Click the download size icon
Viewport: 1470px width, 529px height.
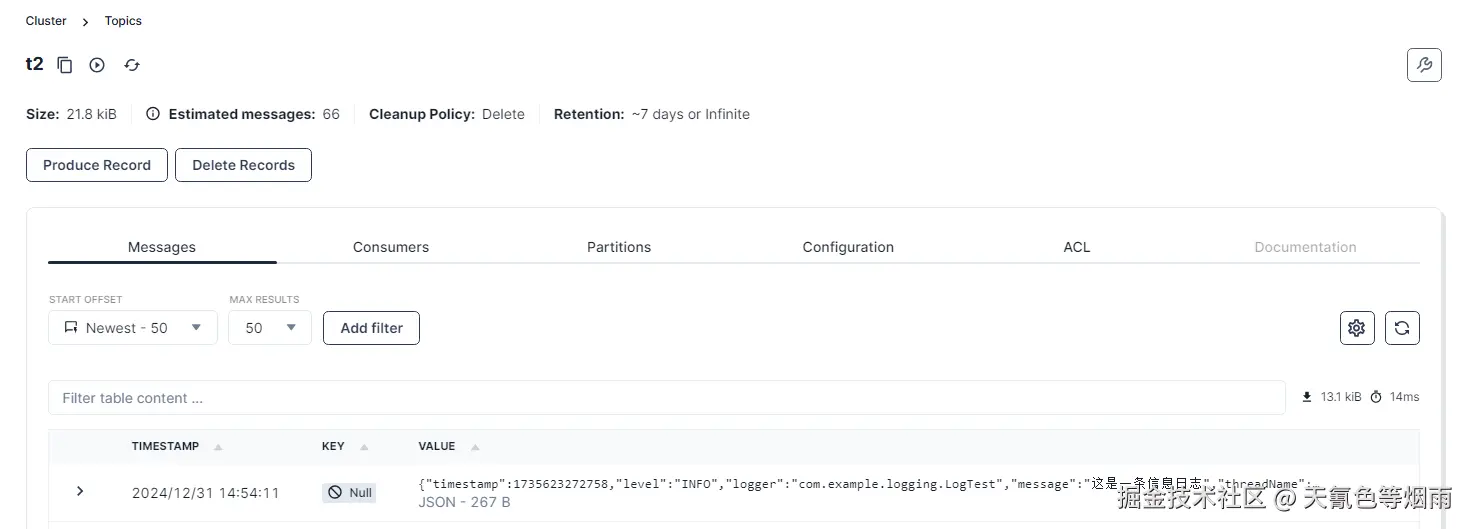pyautogui.click(x=1307, y=397)
